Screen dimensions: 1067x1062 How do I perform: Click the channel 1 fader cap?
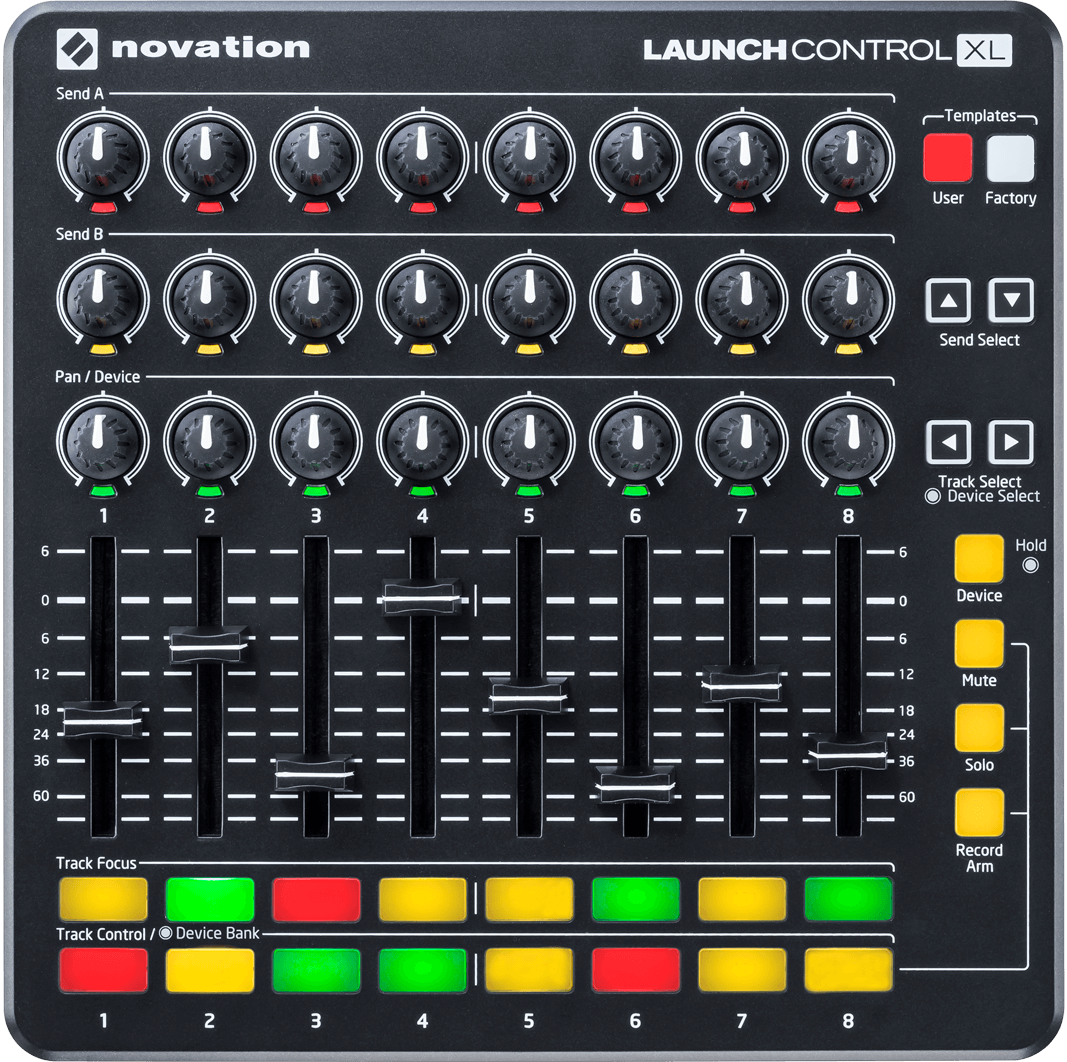pos(102,720)
